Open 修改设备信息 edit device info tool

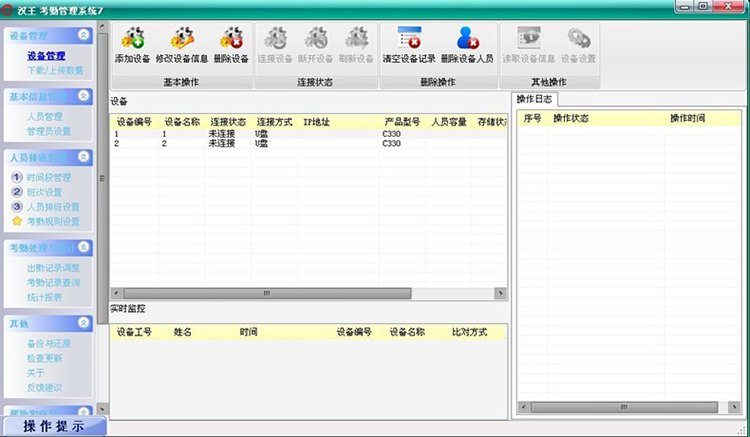182,38
